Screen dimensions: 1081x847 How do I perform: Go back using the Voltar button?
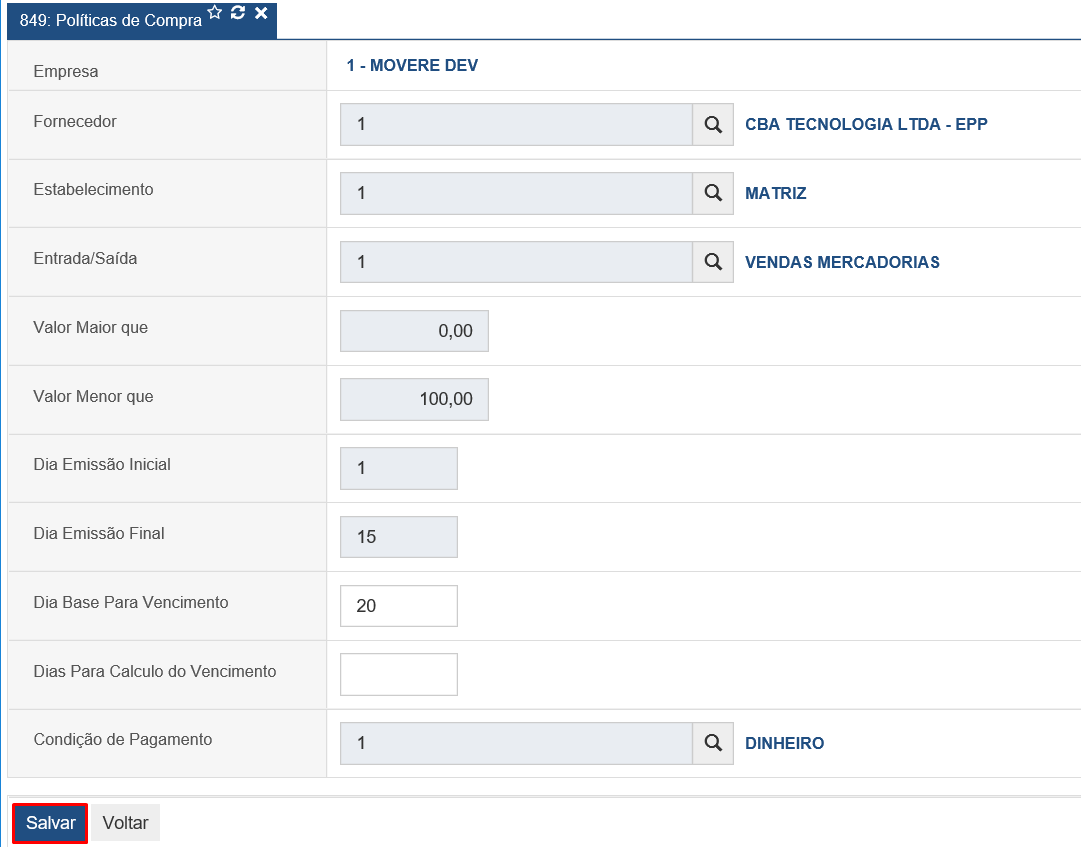[x=125, y=823]
